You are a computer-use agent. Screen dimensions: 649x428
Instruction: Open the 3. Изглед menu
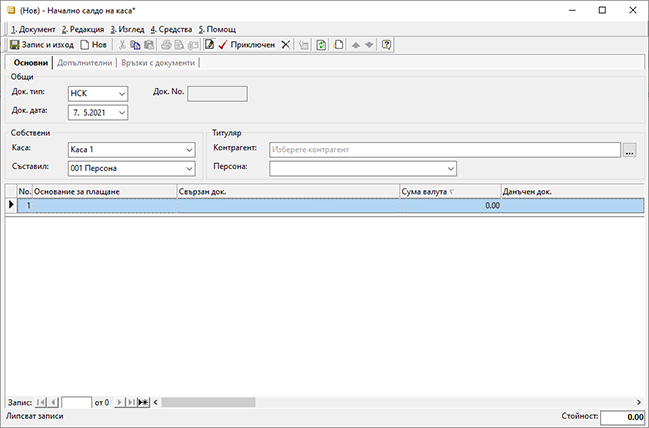click(127, 29)
